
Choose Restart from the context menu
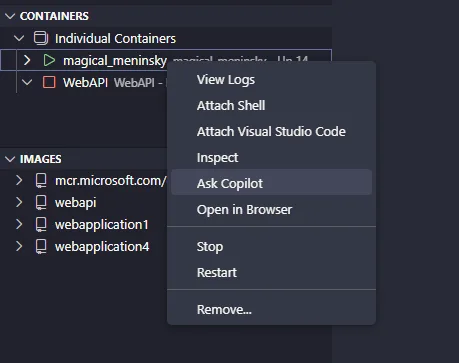coord(271,273)
